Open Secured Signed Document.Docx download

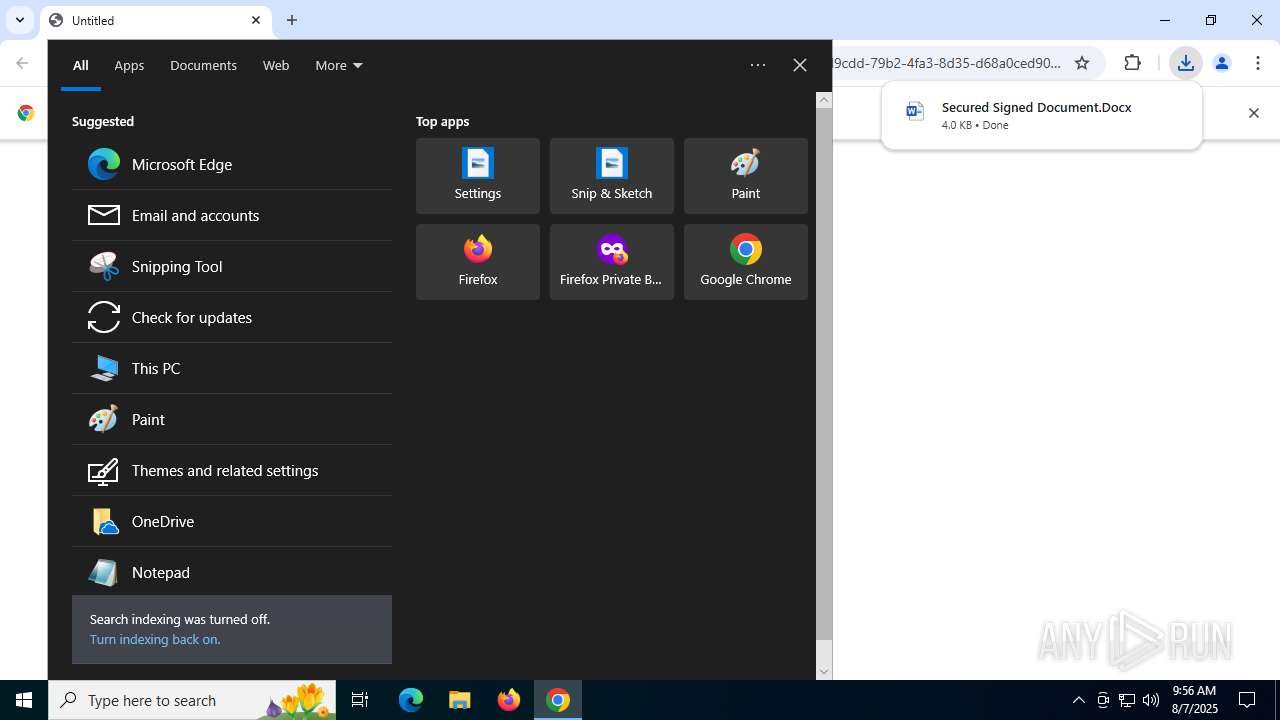[x=1041, y=115]
